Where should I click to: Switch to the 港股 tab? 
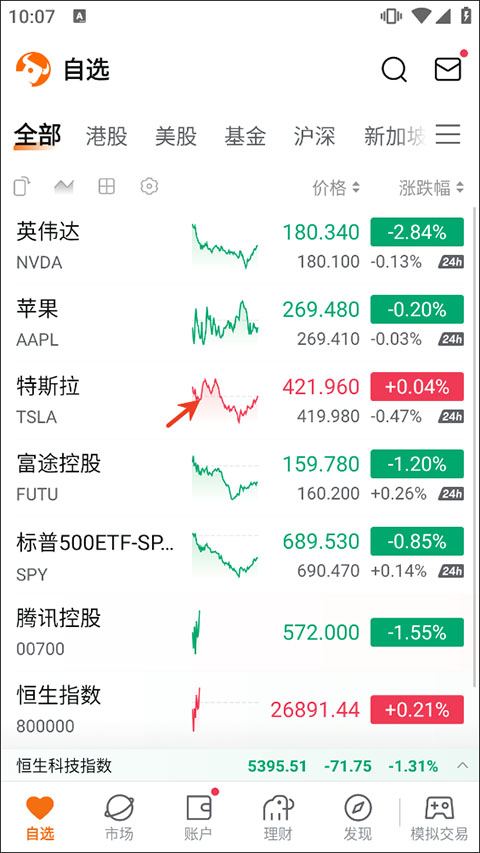point(106,136)
